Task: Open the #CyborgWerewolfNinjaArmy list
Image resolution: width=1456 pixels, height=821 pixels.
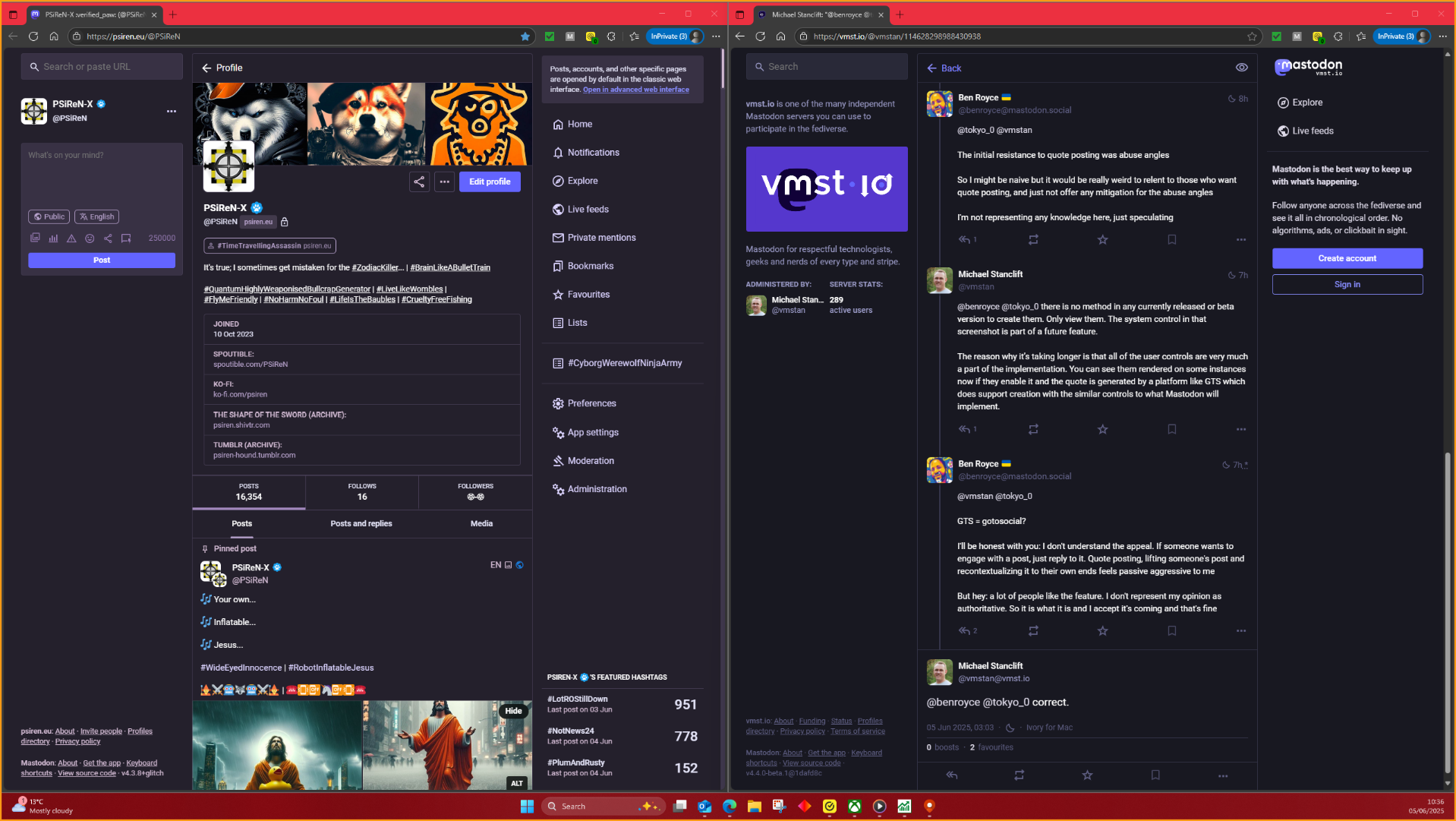Action: point(617,363)
